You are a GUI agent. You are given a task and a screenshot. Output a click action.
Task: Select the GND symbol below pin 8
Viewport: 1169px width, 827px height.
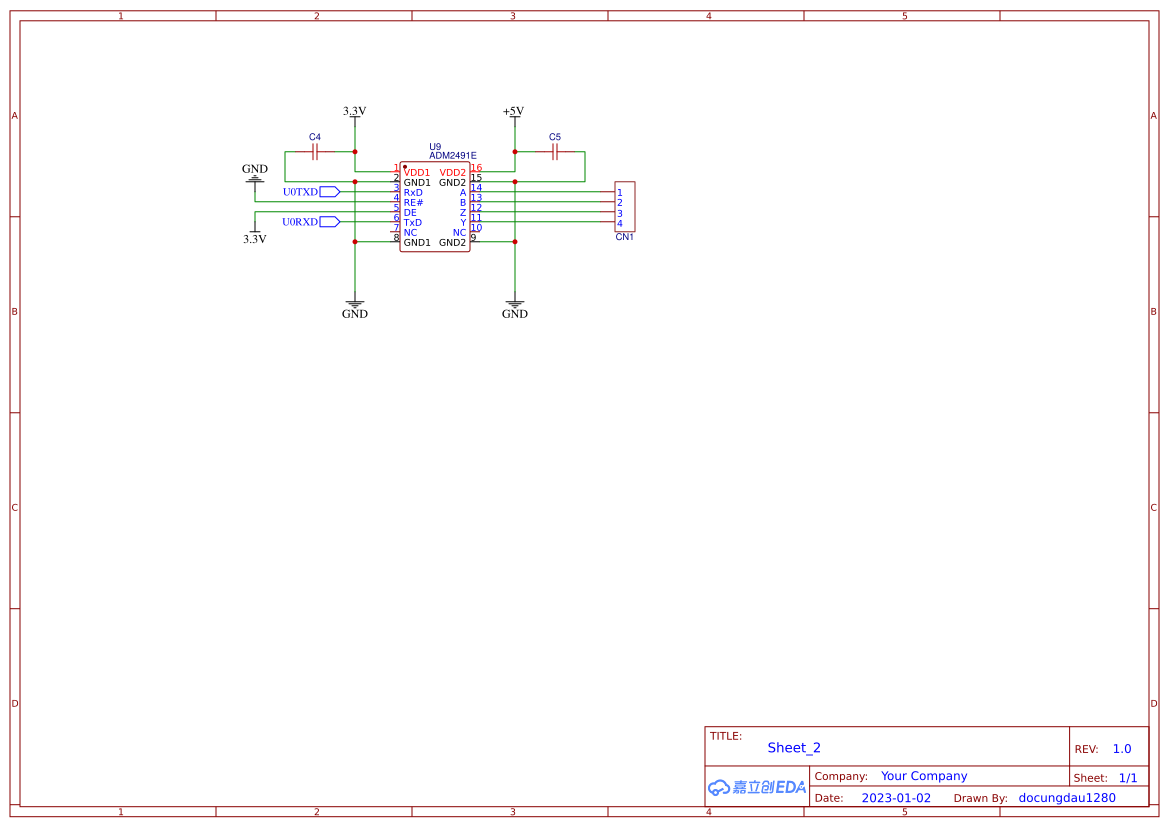coord(354,302)
